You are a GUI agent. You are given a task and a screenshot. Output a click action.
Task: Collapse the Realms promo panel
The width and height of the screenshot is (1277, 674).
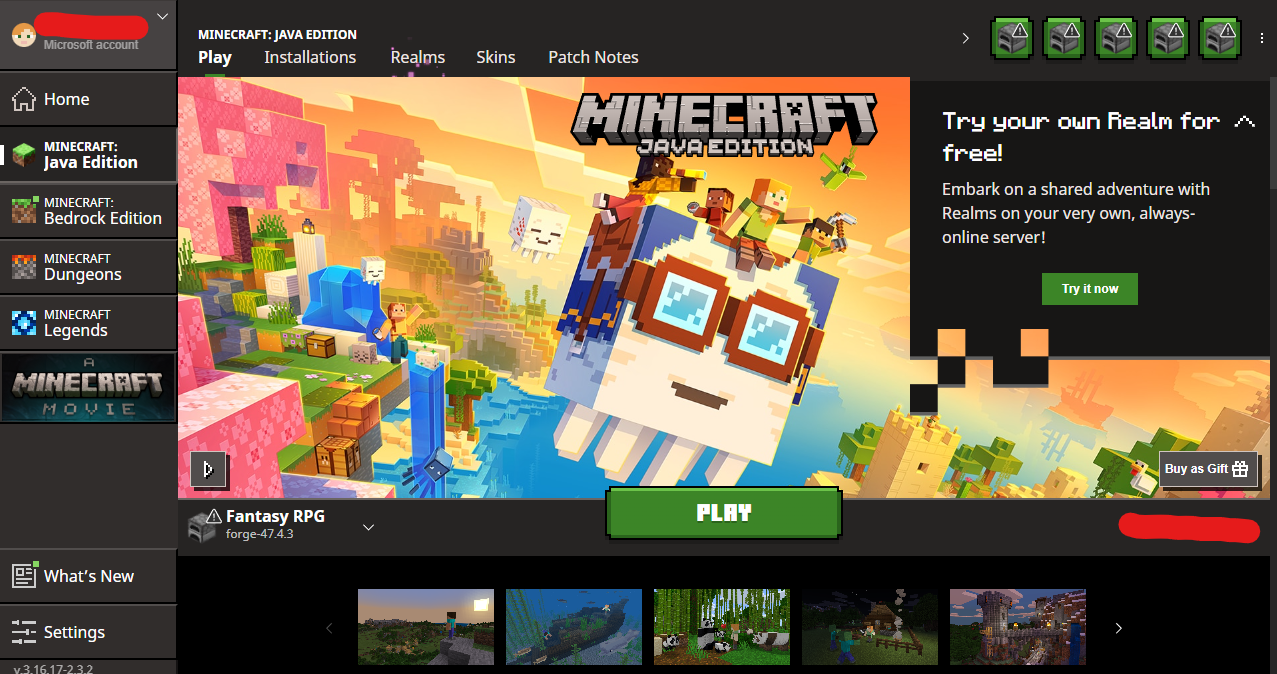point(1244,122)
